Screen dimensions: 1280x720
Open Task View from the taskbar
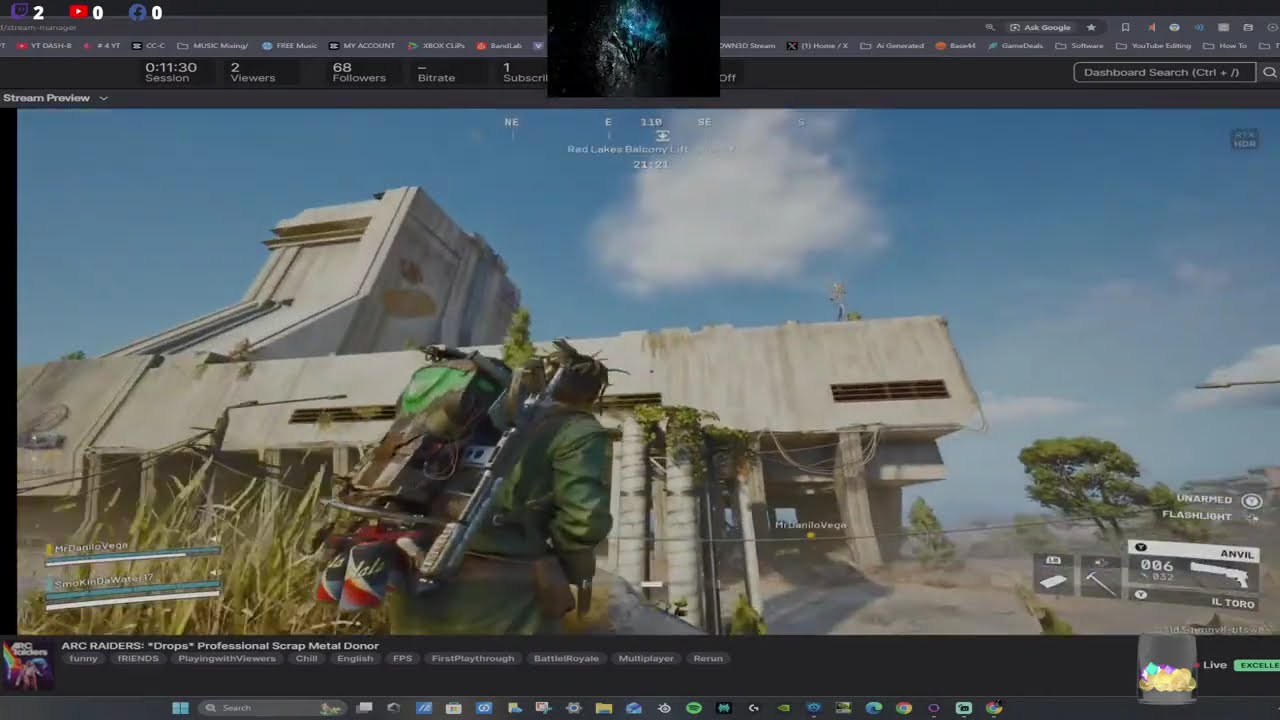click(x=365, y=708)
